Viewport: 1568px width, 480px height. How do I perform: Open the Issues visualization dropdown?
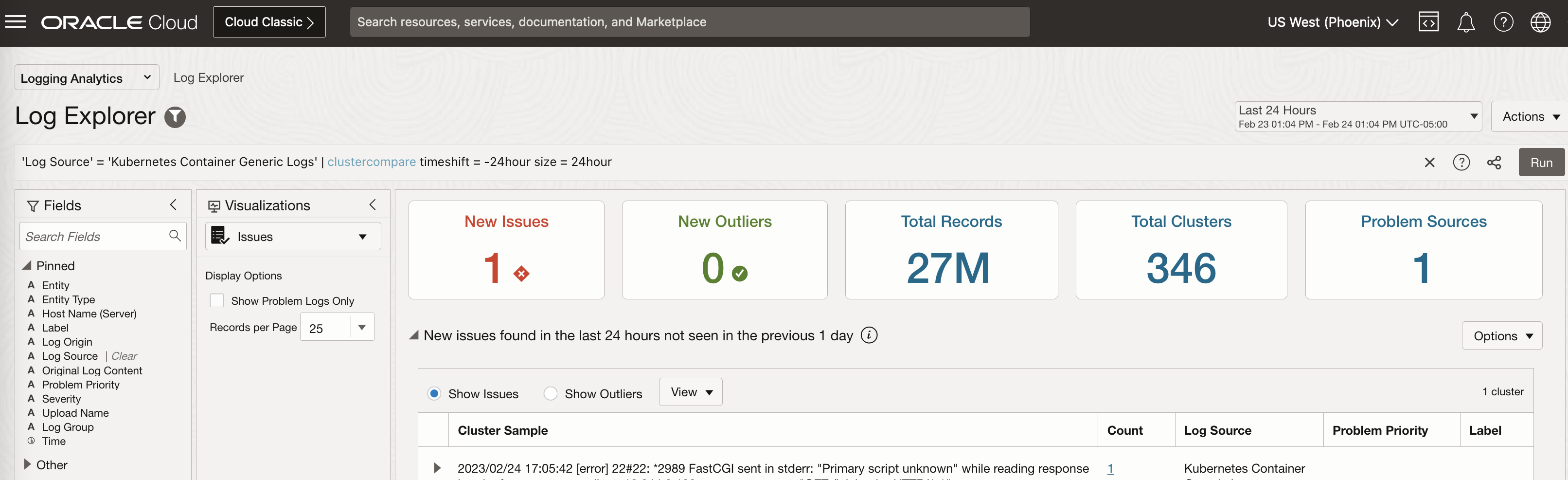pos(293,236)
